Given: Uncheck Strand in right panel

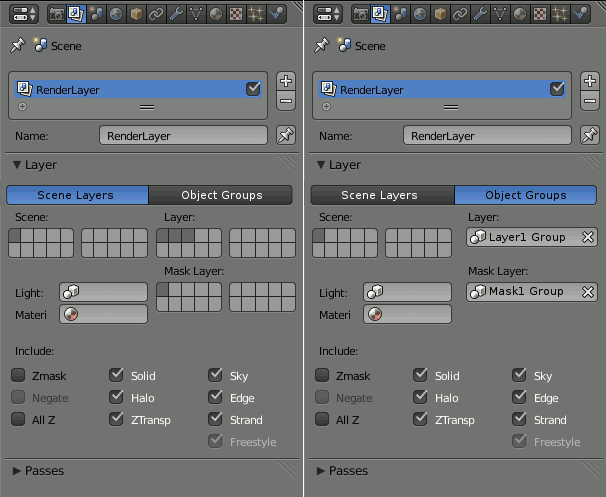Looking at the screenshot, I should pyautogui.click(x=519, y=419).
